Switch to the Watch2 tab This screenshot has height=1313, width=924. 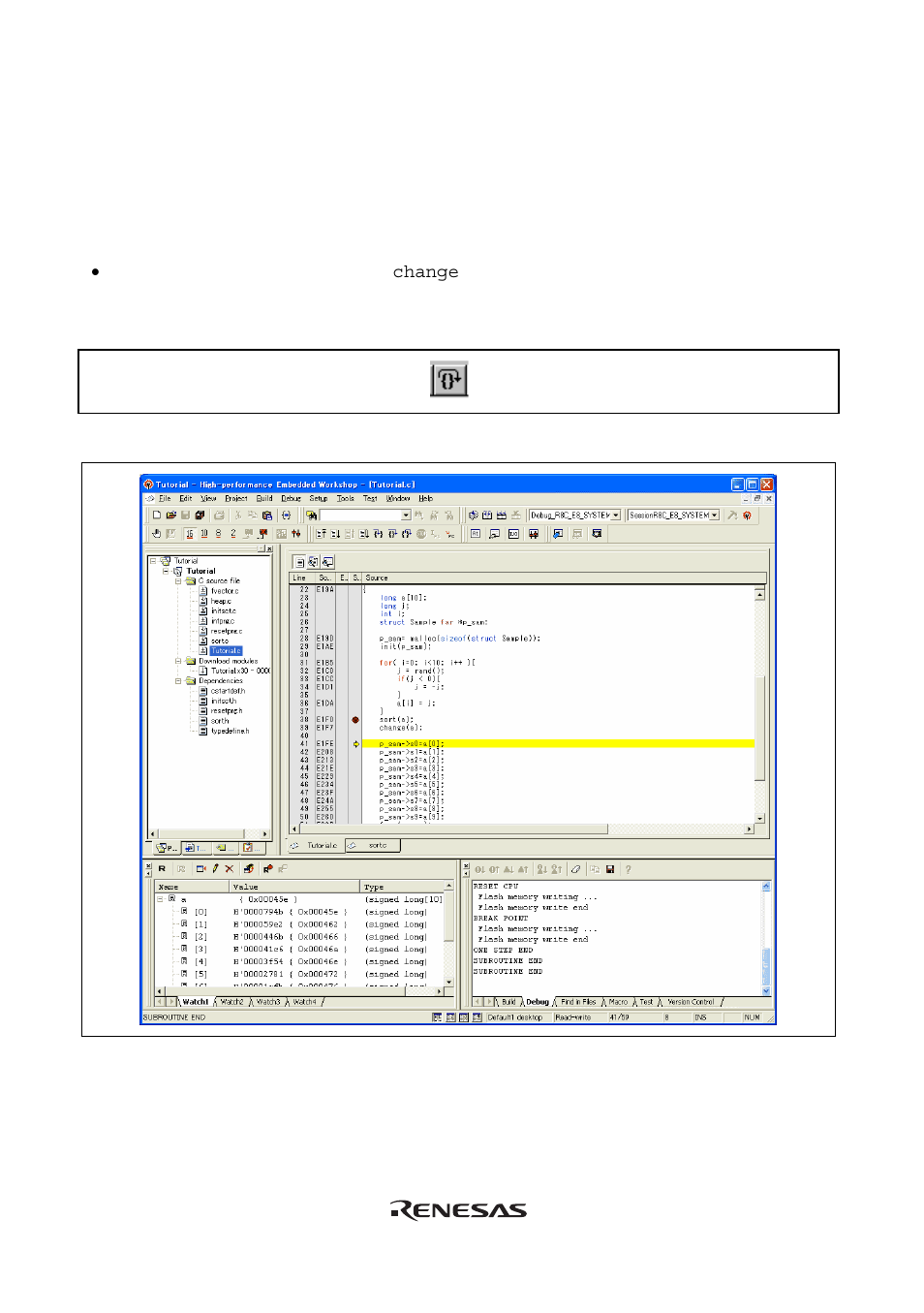(x=231, y=1002)
